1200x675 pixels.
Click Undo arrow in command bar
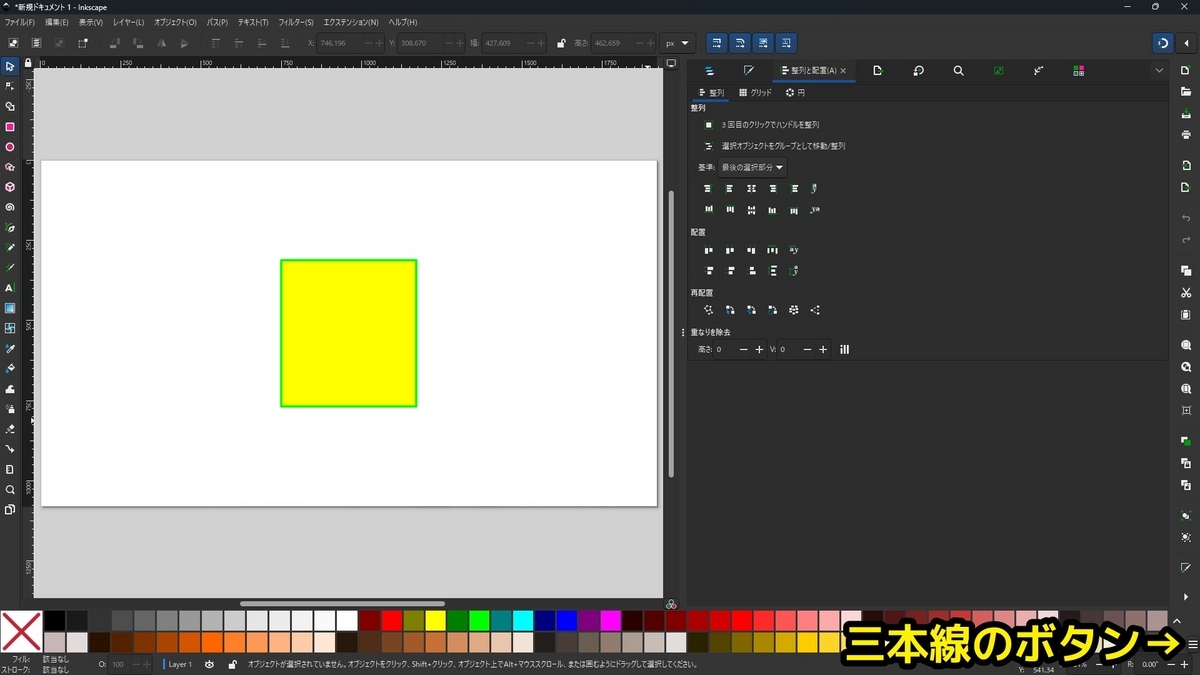tap(1186, 217)
